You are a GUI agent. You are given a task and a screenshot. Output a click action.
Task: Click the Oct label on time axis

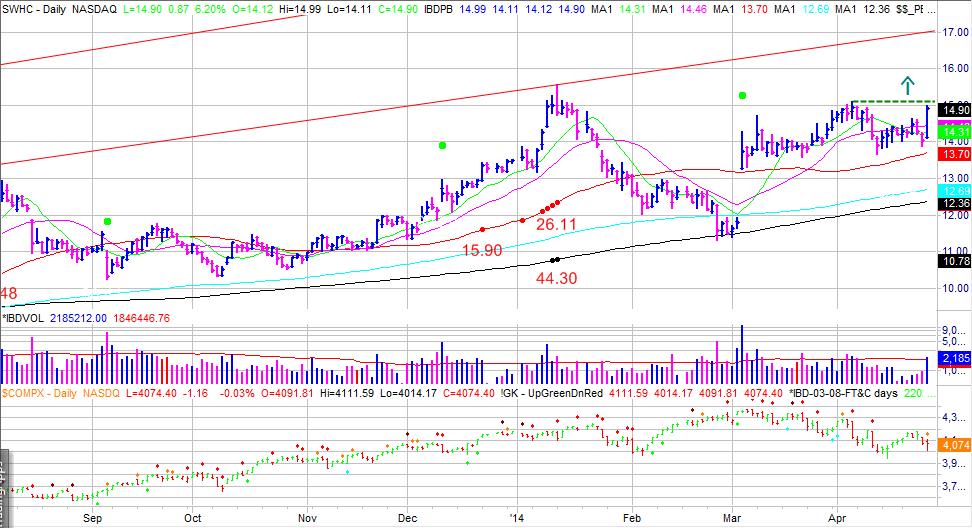coord(193,518)
